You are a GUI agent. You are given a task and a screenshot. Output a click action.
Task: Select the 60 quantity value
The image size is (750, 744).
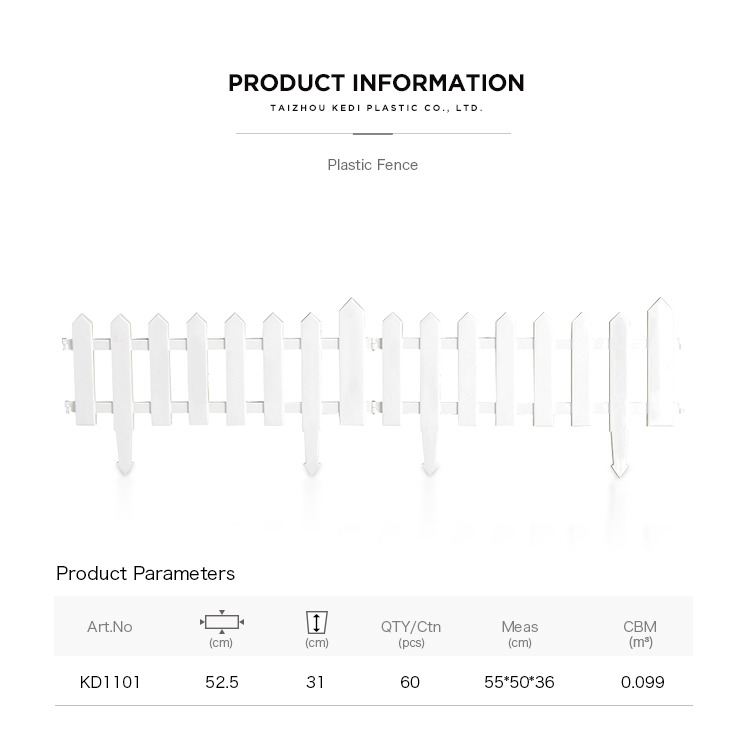[x=410, y=682]
